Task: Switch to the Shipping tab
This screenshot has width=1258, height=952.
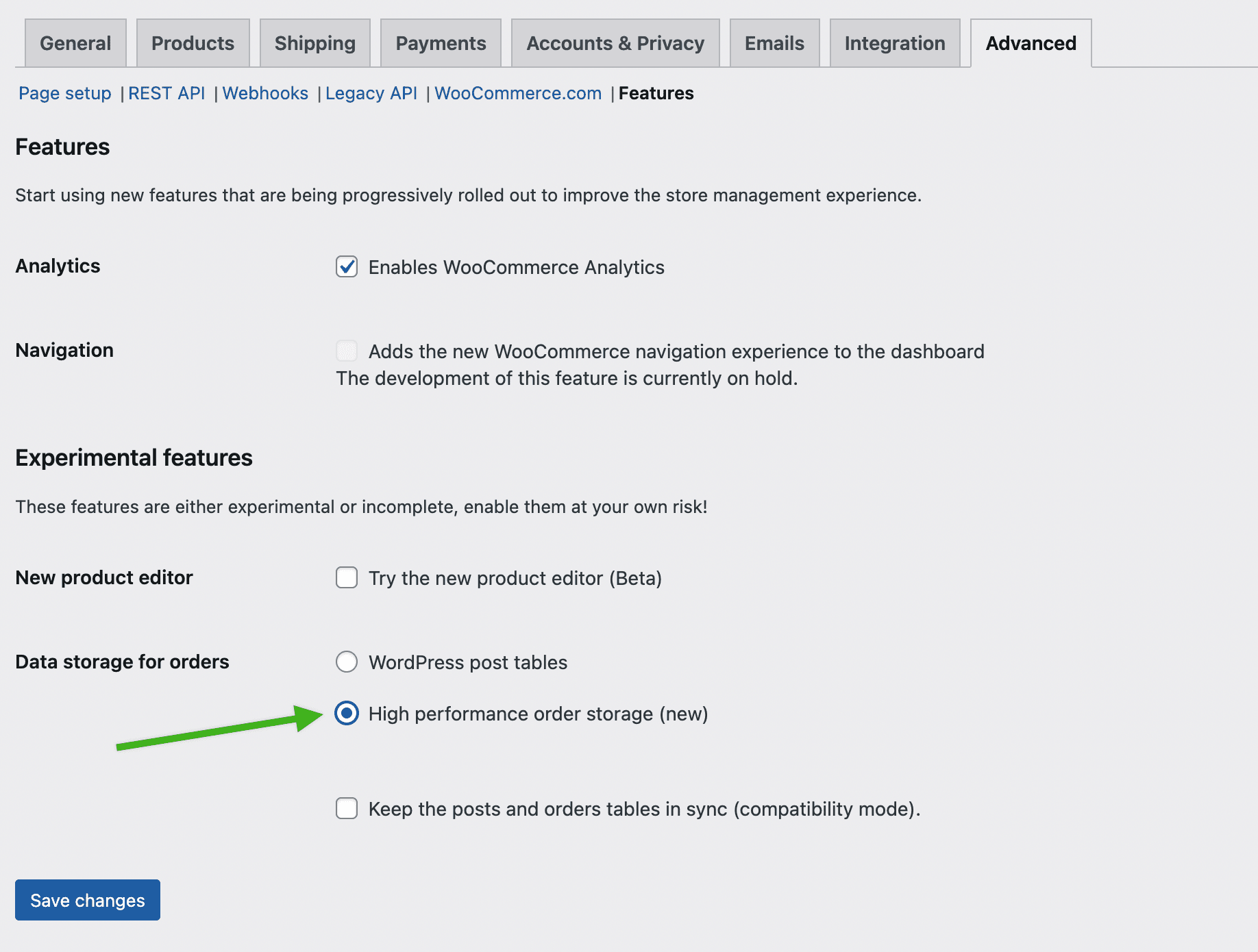Action: coord(314,42)
